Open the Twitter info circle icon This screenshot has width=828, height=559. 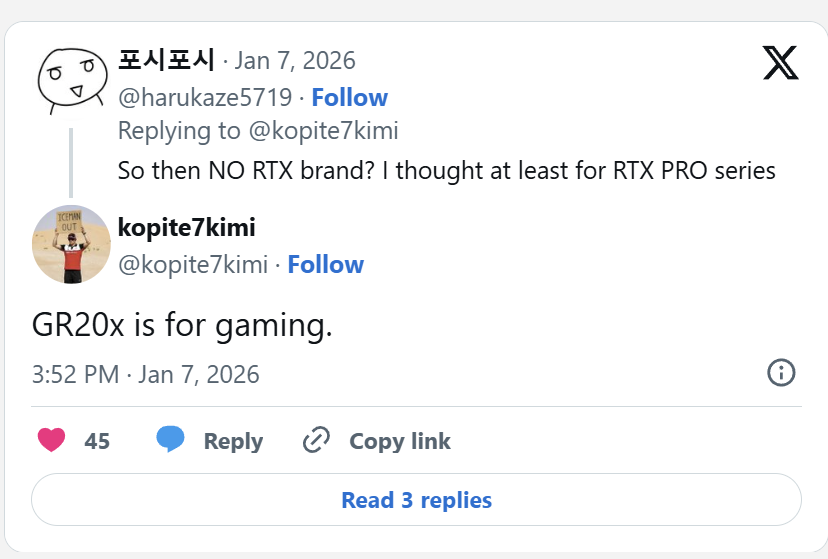(781, 373)
